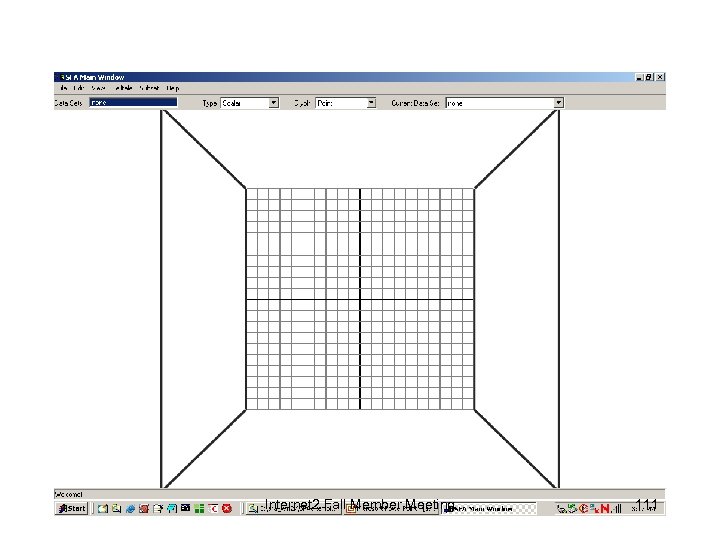The image size is (720, 540).
Task: Launch Internet Explorer from quick launch bar
Action: (x=130, y=508)
